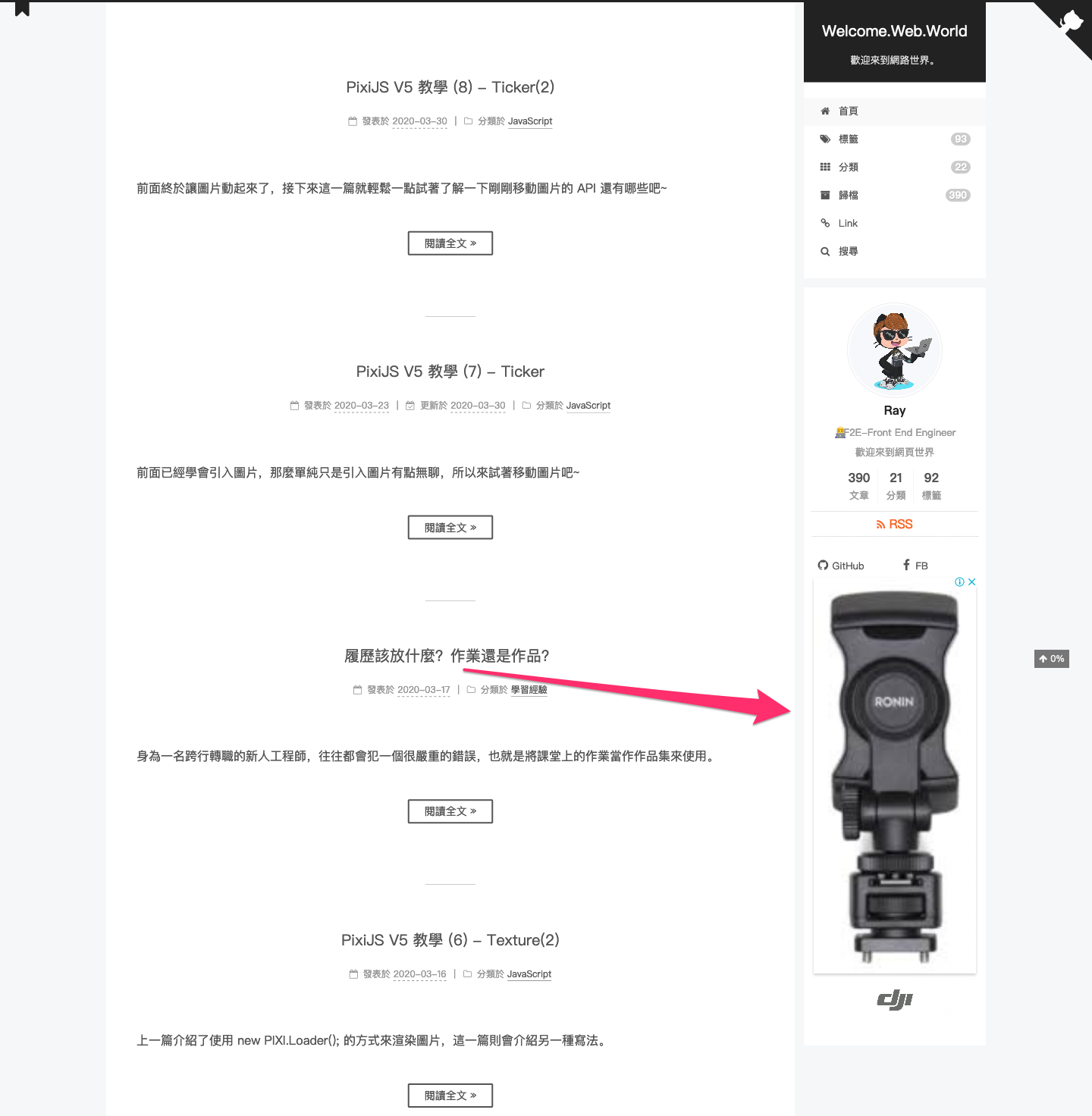Click the magnifier search icon

825,251
